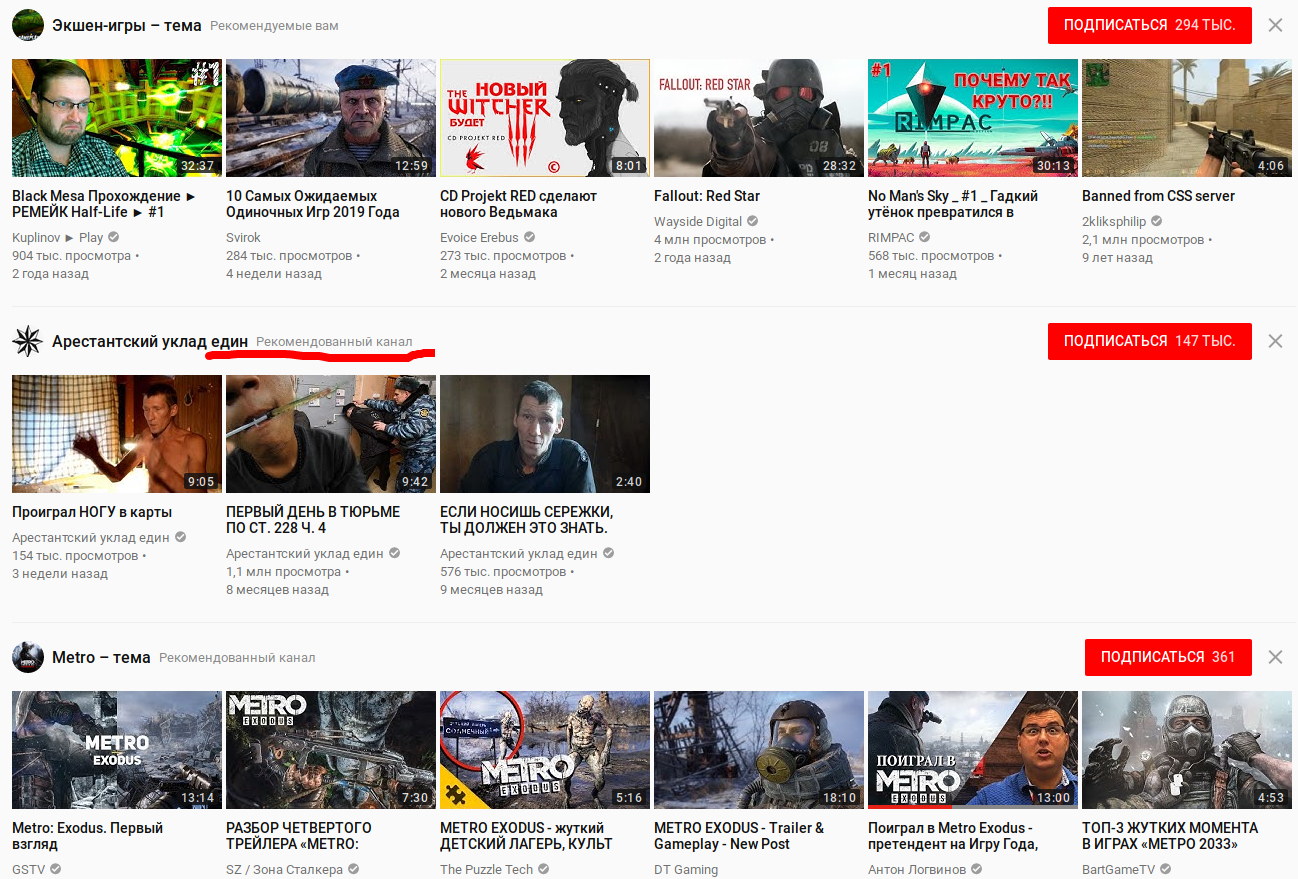Subscribe to Экшен-игры with 294 тыс.
The height and width of the screenshot is (879, 1298).
click(1150, 25)
